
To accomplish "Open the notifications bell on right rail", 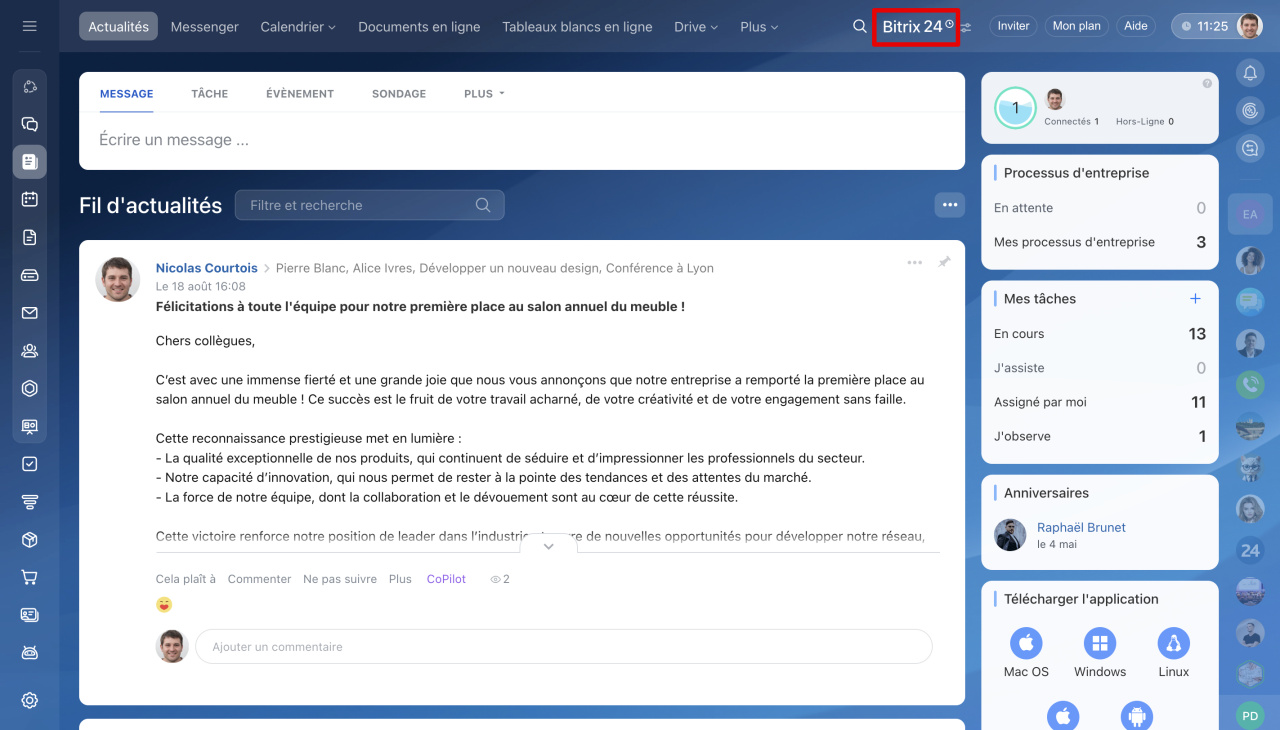I will (x=1250, y=72).
